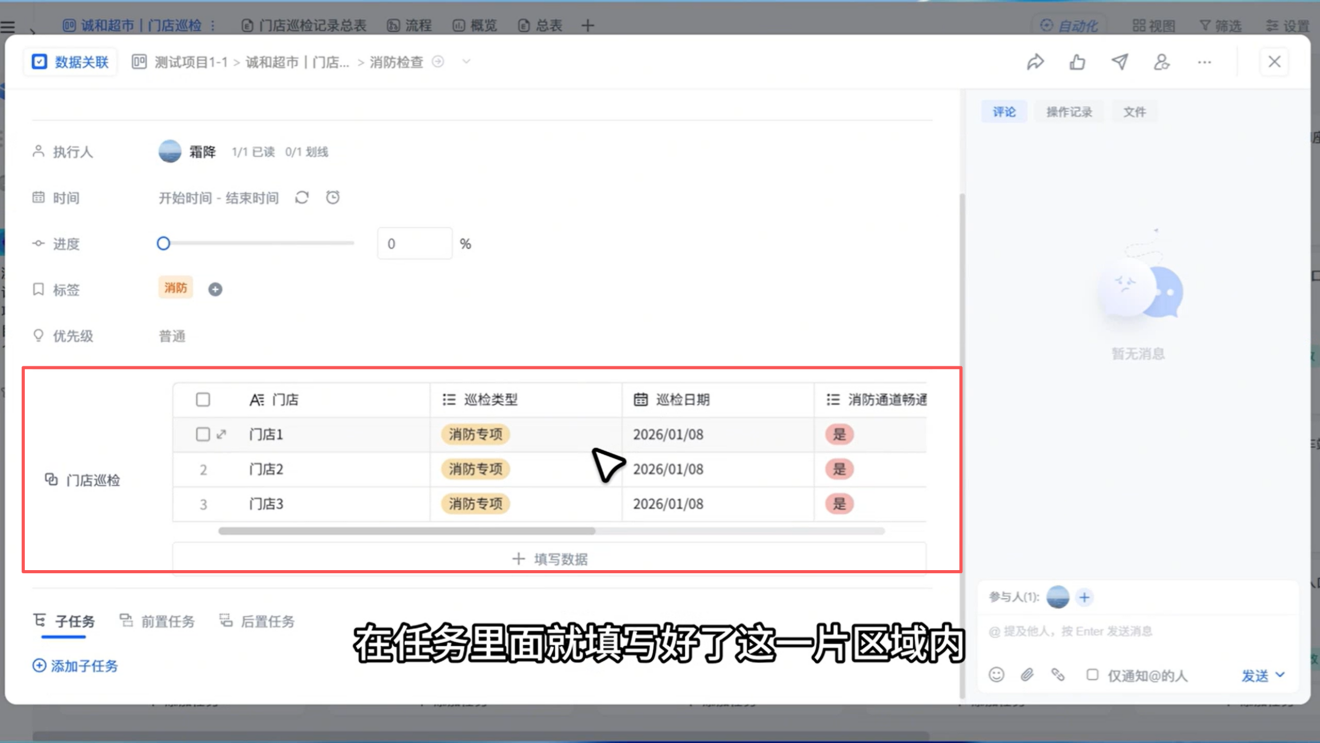Screen dimensions: 1320x743
Task: Click 测试项目1-1 in breadcrumb
Action: click(x=191, y=62)
